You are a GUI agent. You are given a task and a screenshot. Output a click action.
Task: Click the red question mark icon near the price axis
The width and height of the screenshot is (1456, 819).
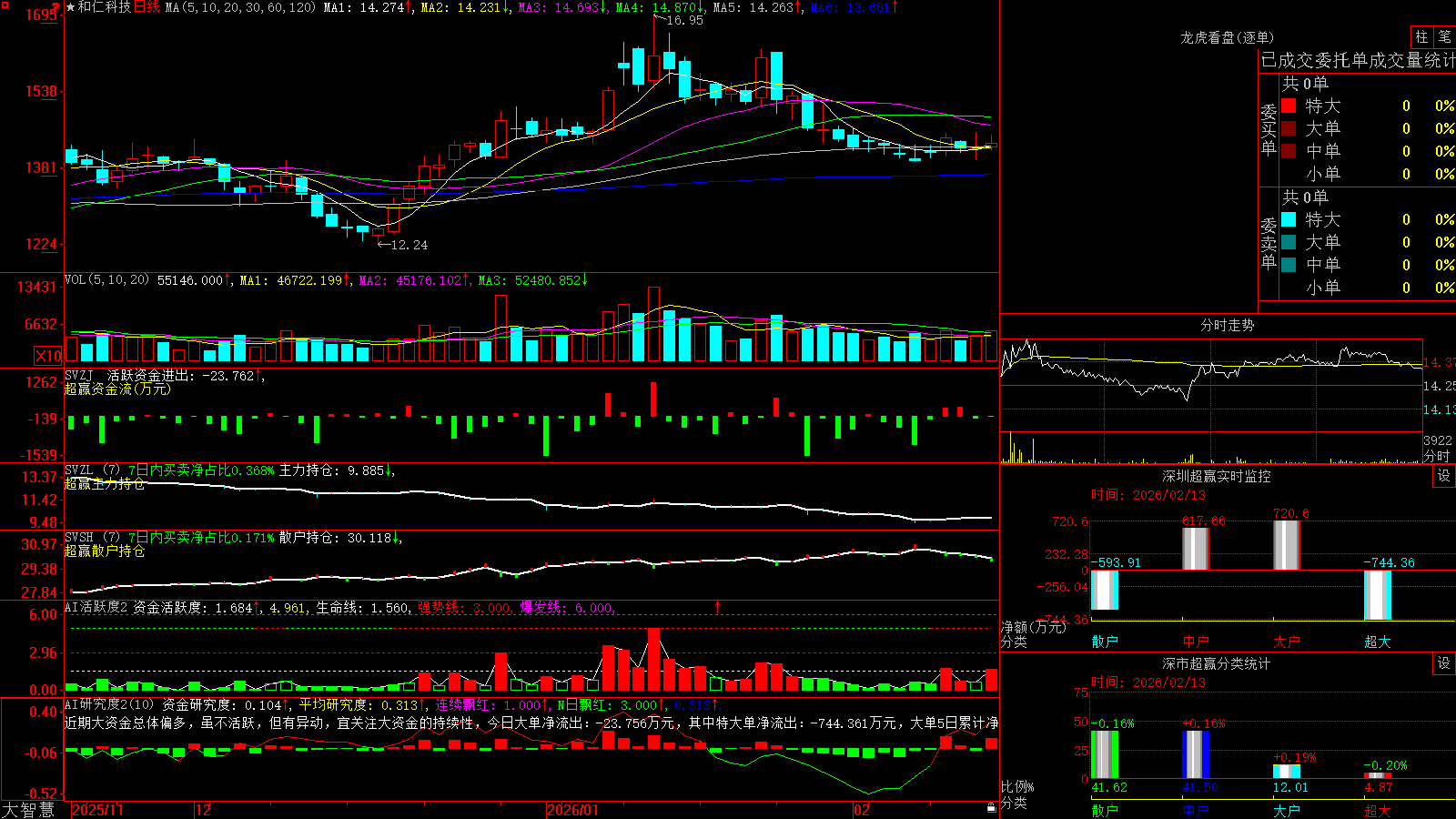(x=56, y=8)
